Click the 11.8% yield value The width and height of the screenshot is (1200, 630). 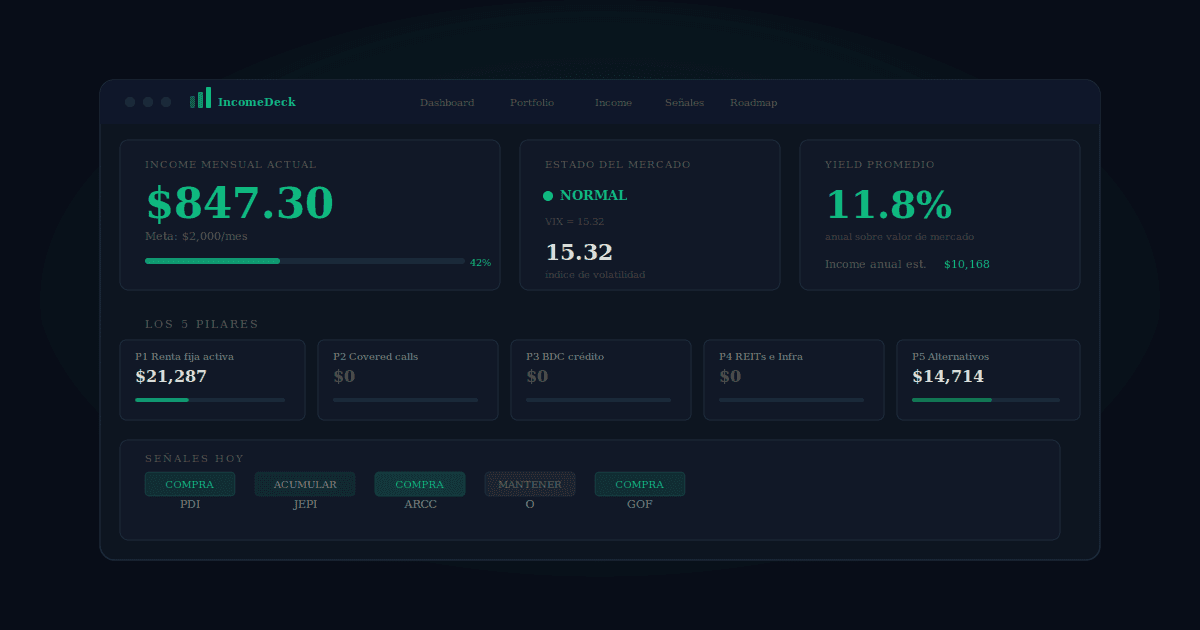(889, 204)
